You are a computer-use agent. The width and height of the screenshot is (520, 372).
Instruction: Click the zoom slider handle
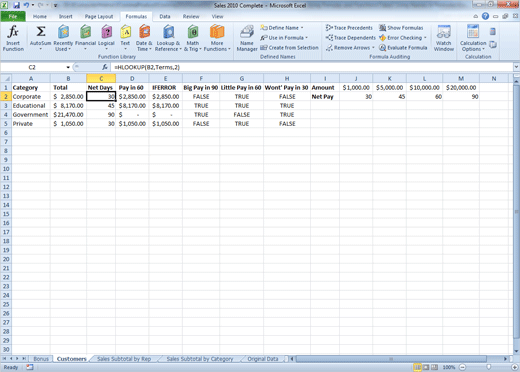(x=488, y=367)
